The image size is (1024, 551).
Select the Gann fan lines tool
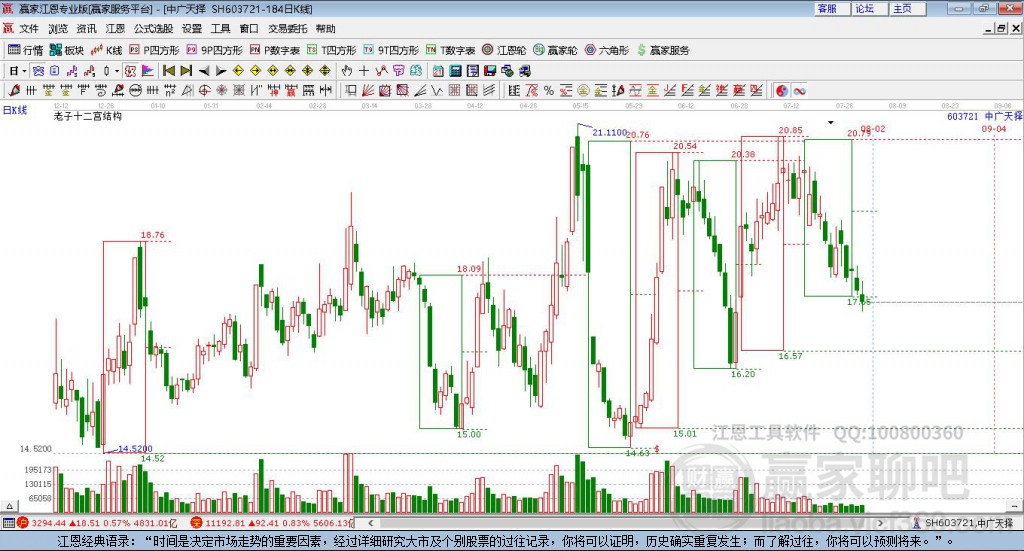pyautogui.click(x=368, y=91)
